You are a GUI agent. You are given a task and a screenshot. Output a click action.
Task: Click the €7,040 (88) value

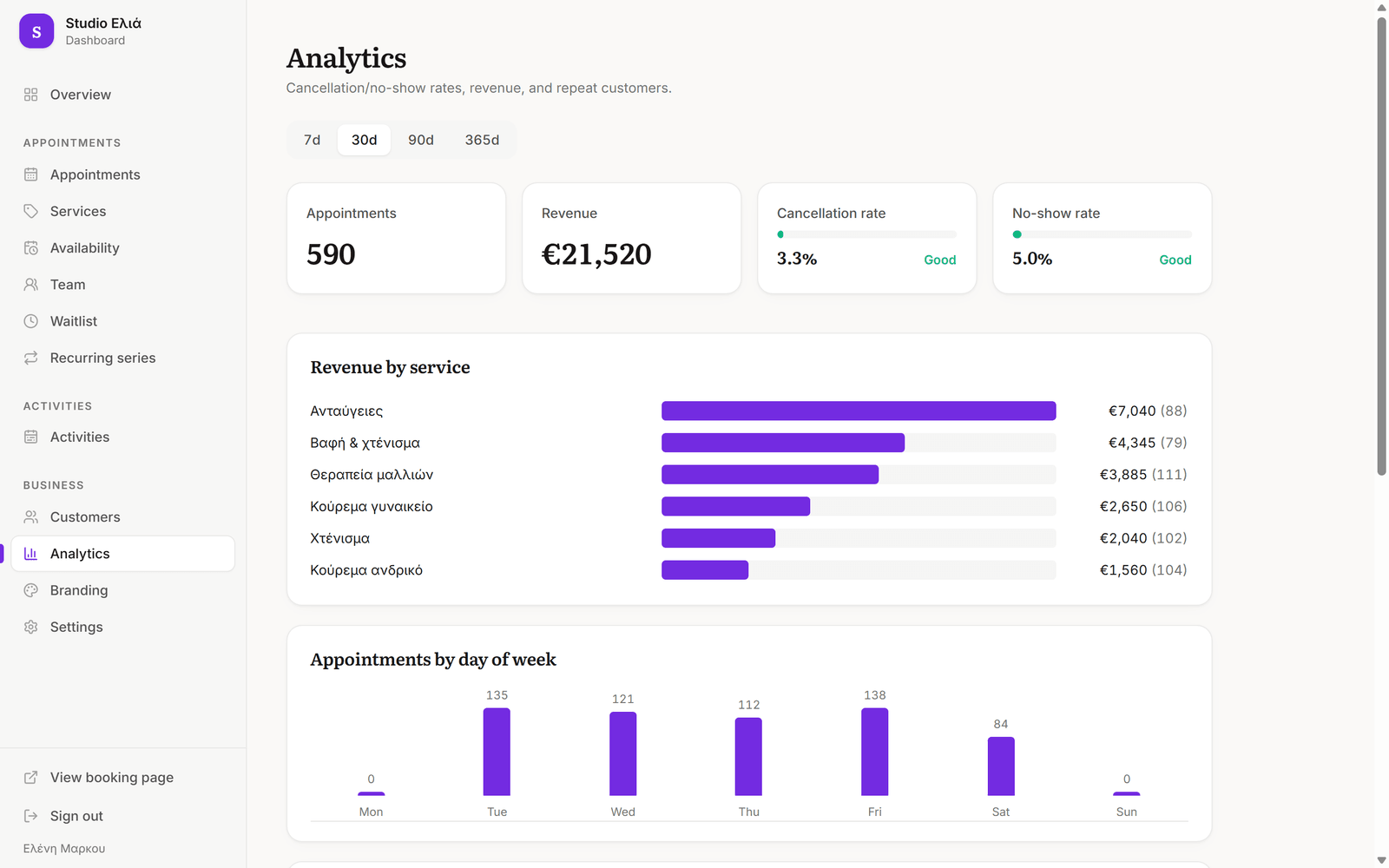1148,411
